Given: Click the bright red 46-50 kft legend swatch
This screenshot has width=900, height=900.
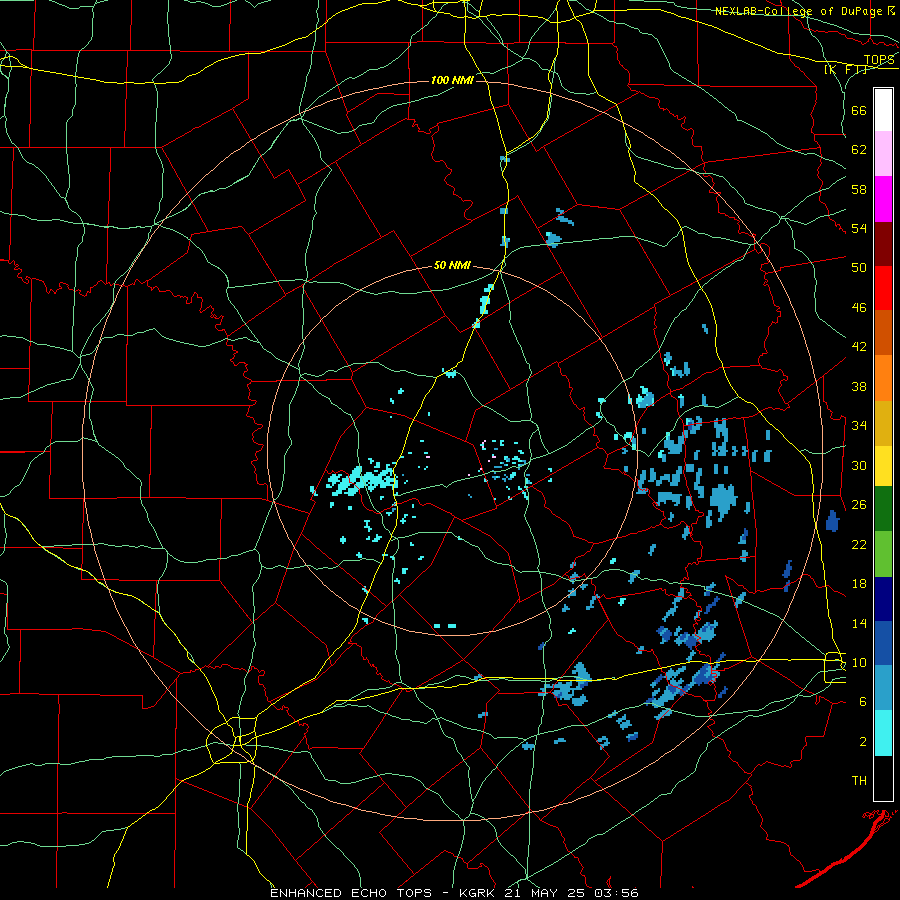Looking at the screenshot, I should pos(883,288).
